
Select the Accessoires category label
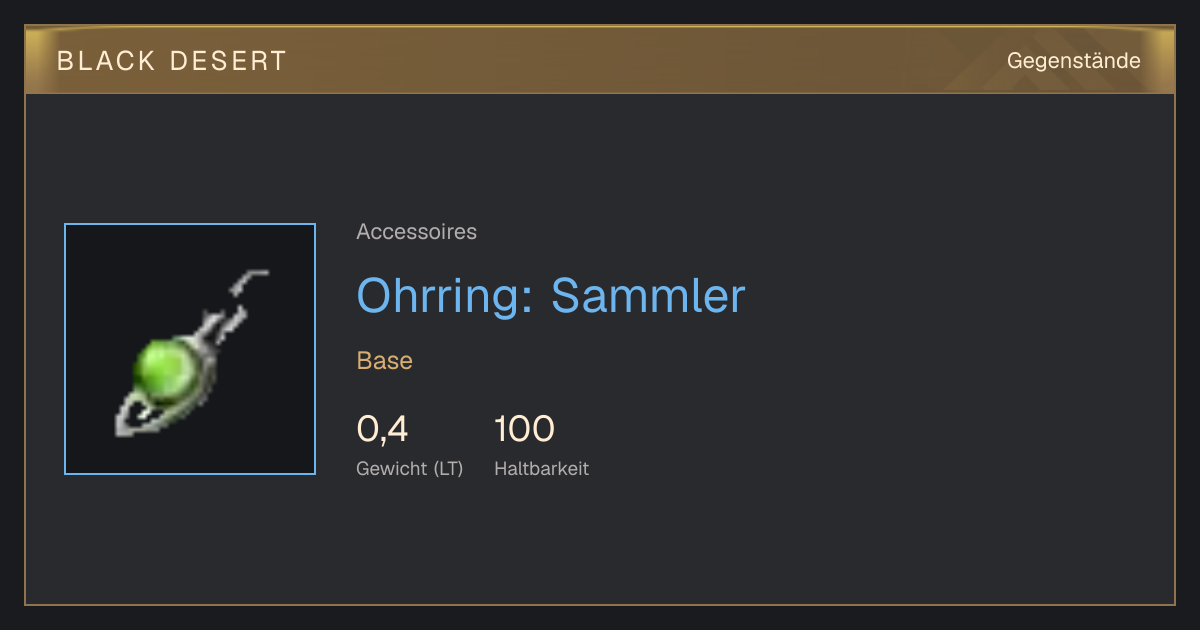point(416,232)
